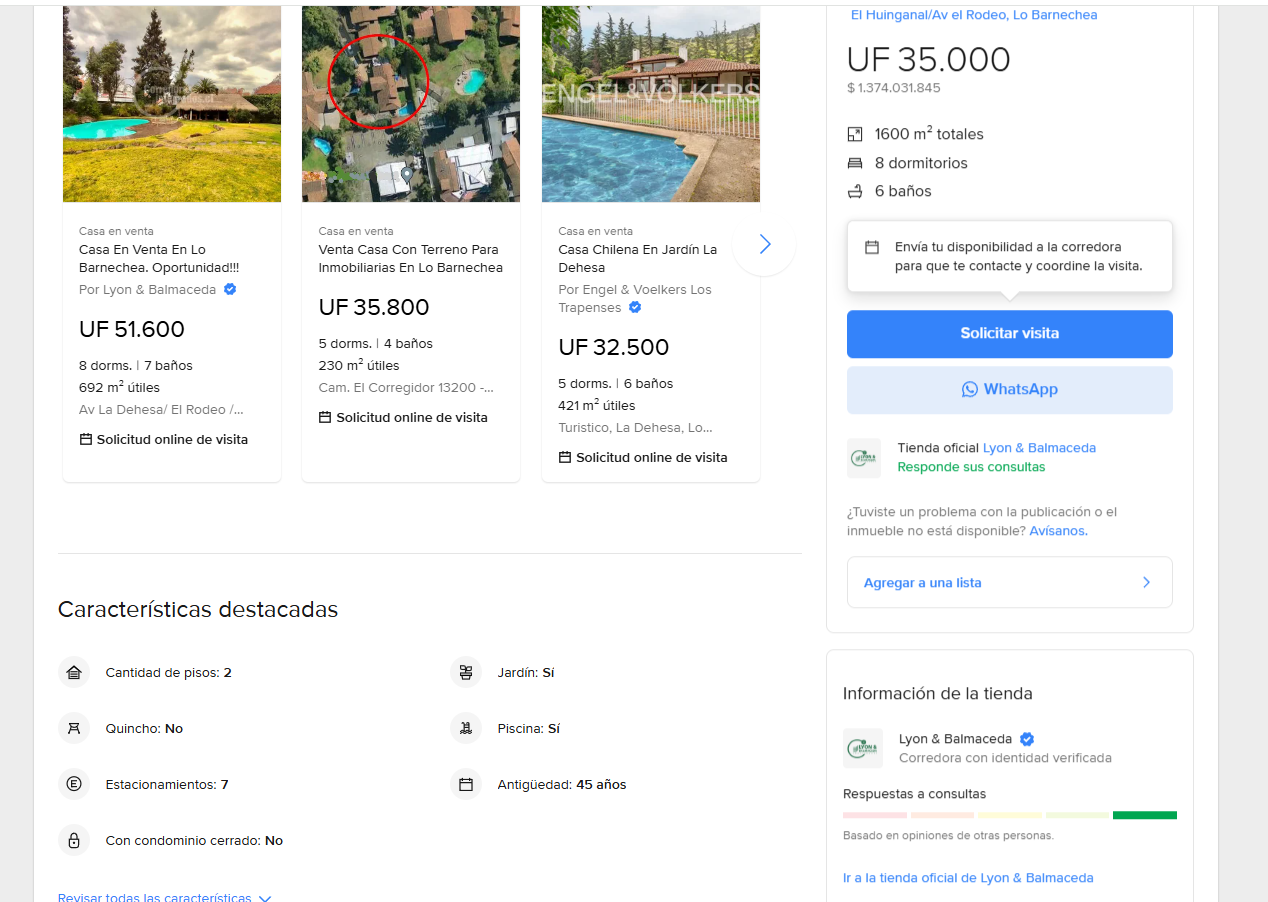Screen dimensions: 1268x902
Task: Go to the Lyon & Balmaceda official store link
Action: [968, 878]
